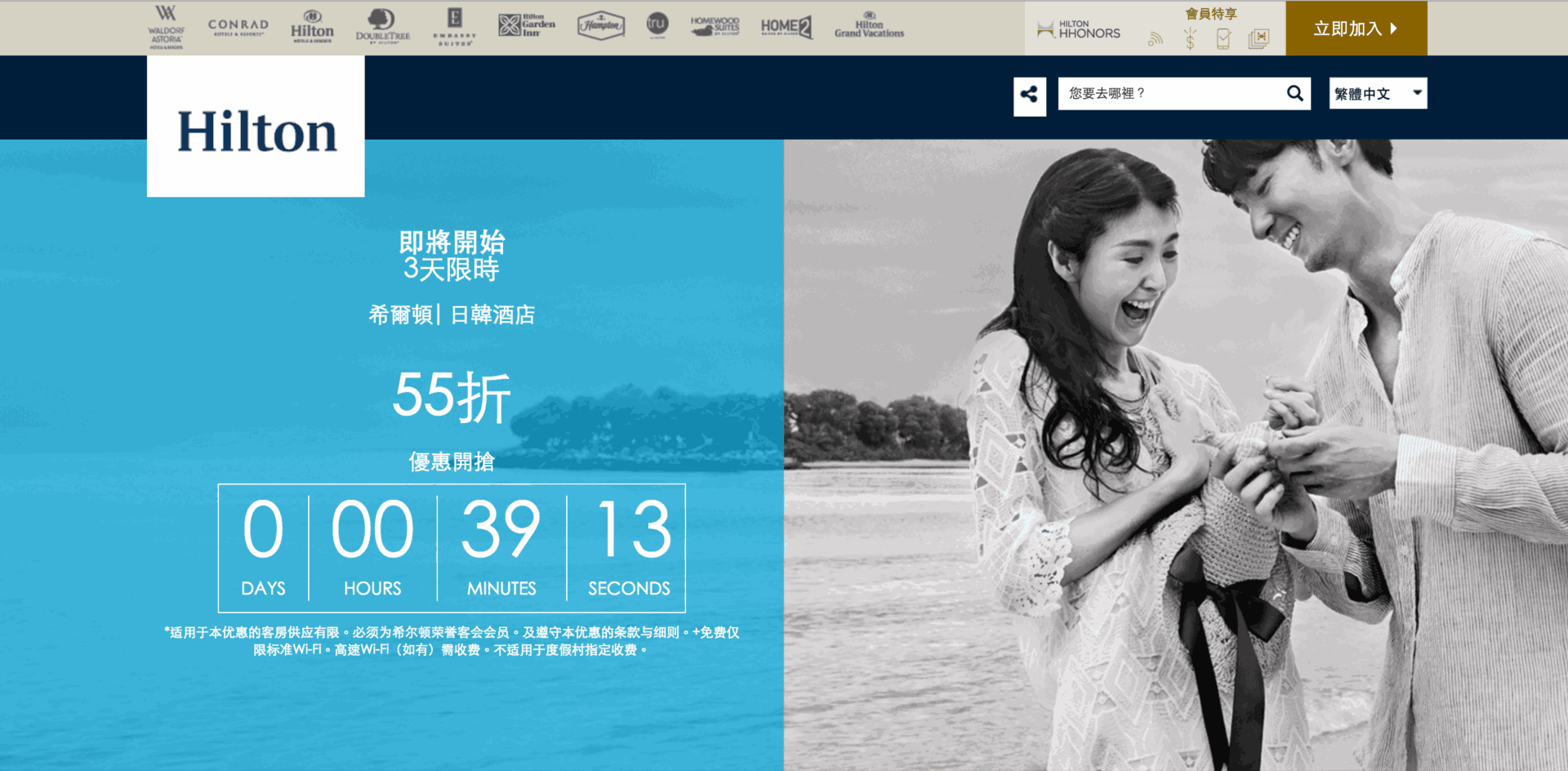This screenshot has height=771, width=1568.
Task: Click the 會員特享 member benefits label
Action: click(x=1211, y=13)
